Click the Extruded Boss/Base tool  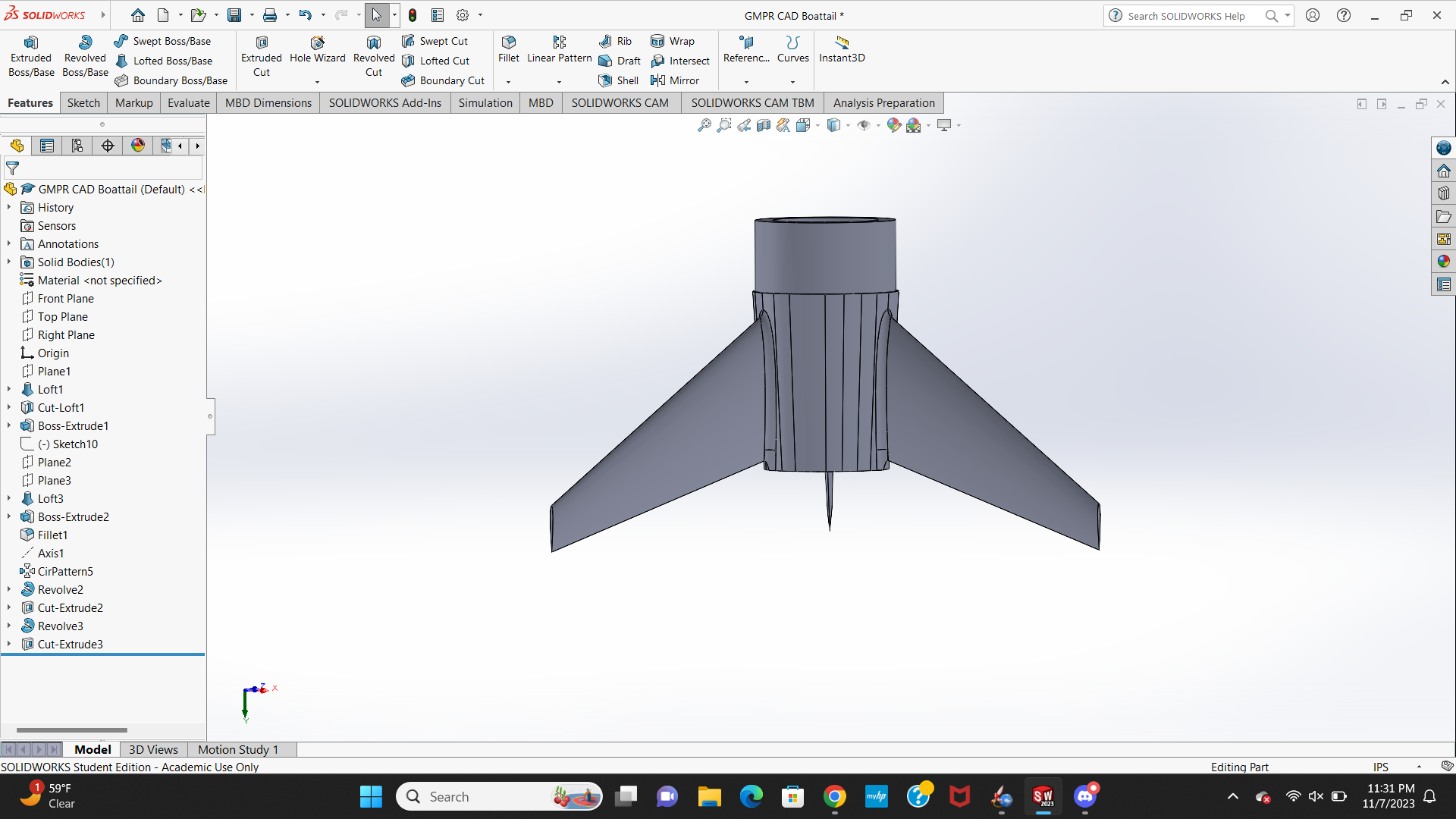click(x=31, y=57)
